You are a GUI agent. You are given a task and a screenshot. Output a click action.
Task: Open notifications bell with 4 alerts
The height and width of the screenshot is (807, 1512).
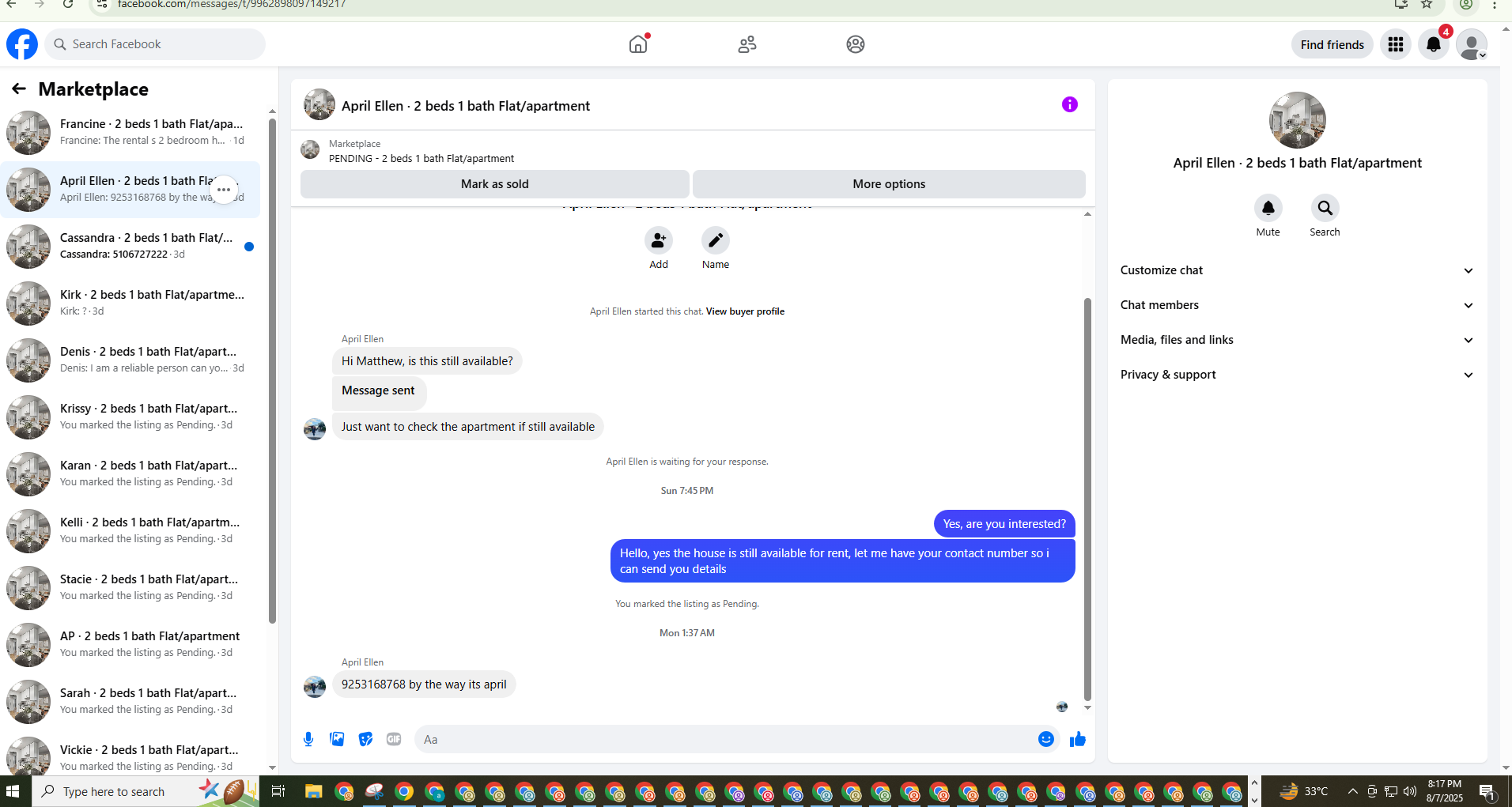point(1434,44)
